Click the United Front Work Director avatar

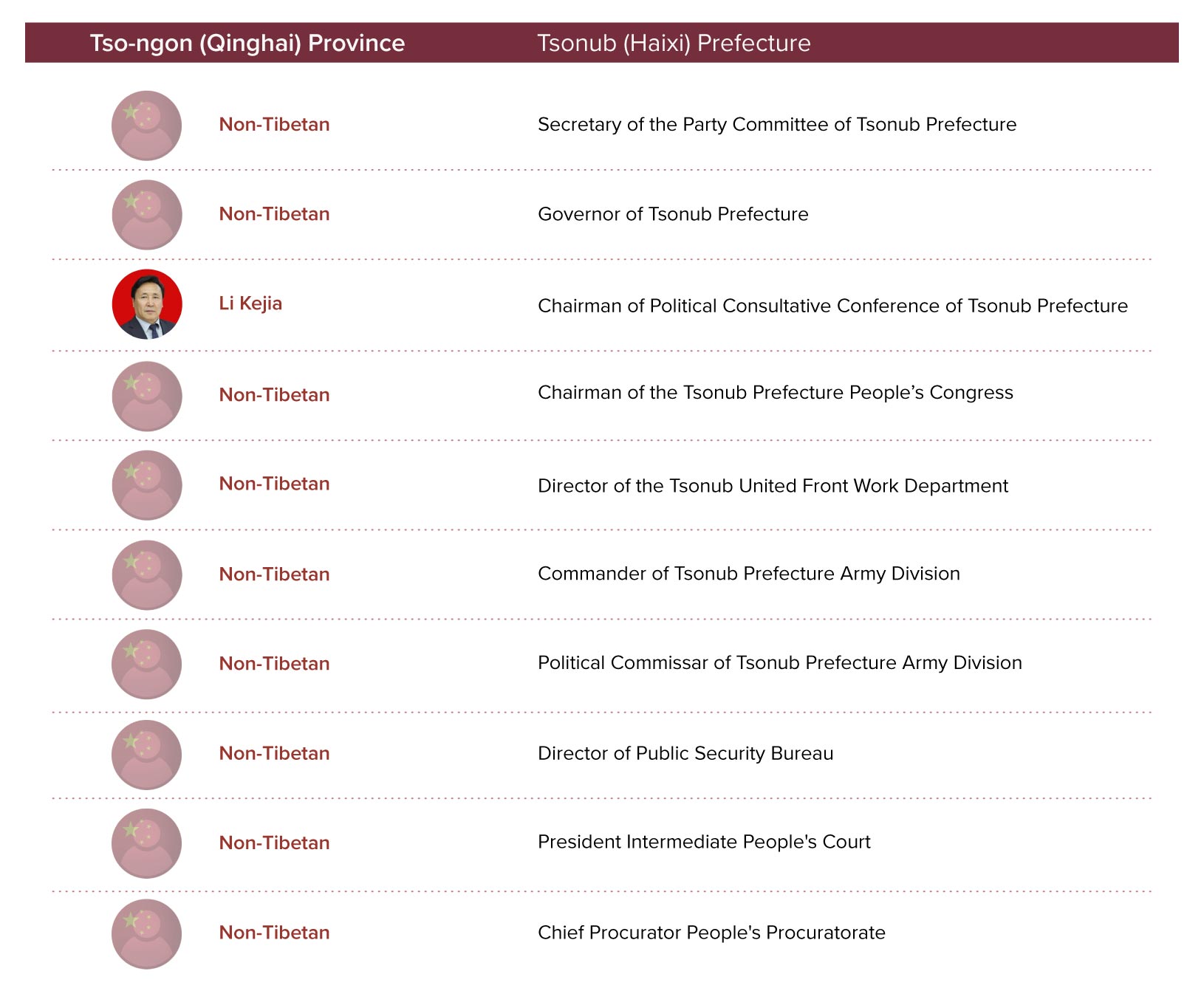(147, 485)
